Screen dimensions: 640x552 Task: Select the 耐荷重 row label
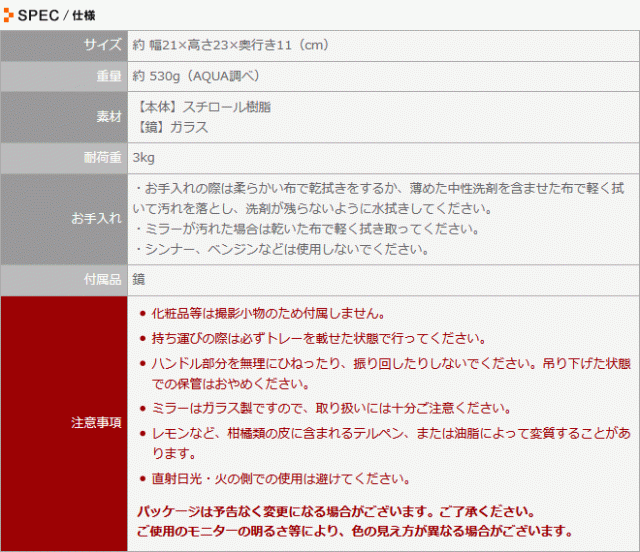pos(102,158)
